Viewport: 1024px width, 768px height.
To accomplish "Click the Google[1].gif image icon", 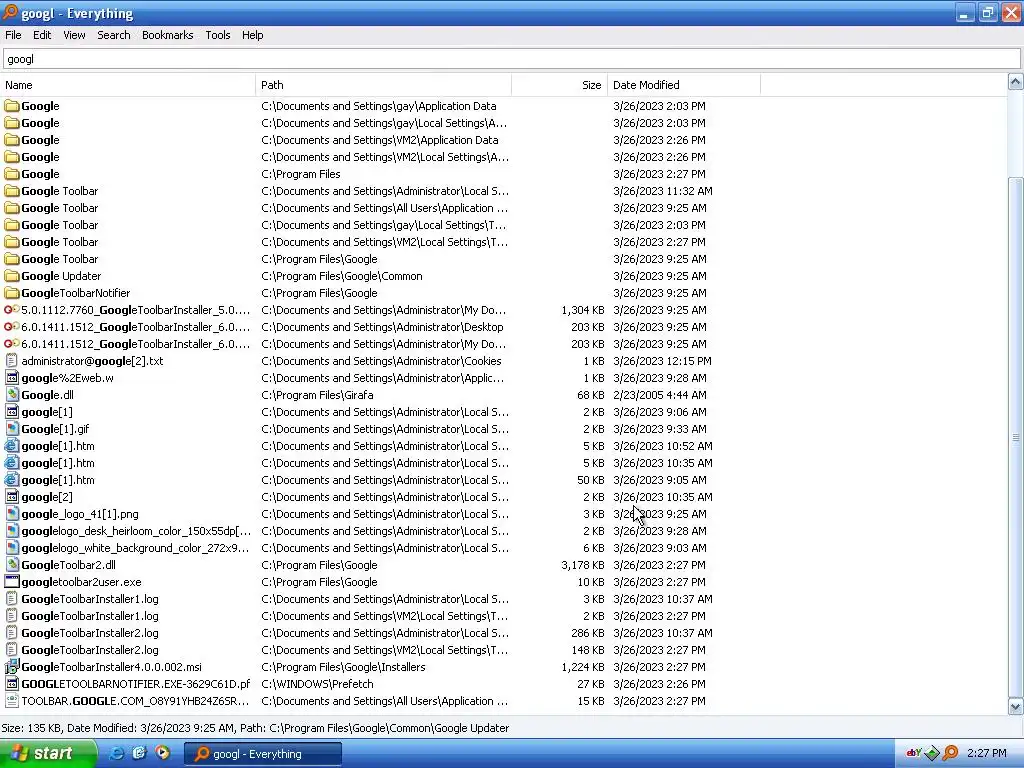I will coord(12,429).
